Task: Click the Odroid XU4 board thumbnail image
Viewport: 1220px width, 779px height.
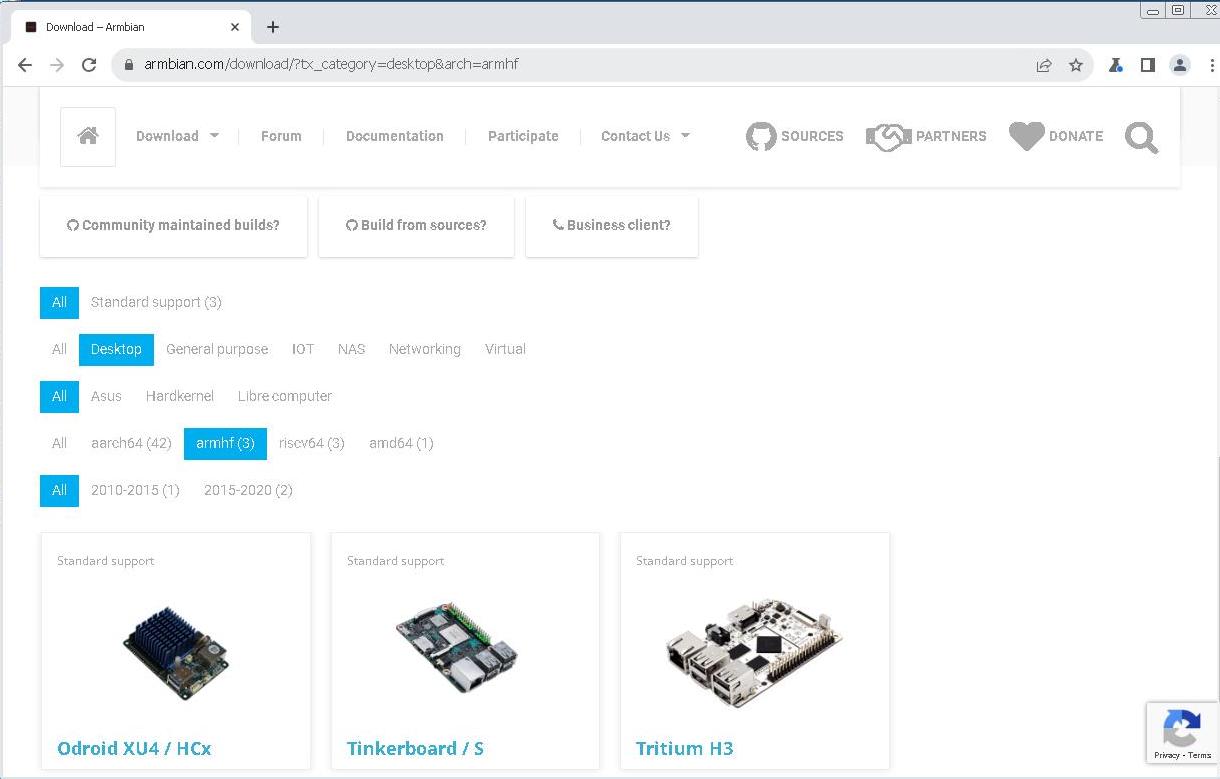Action: point(176,652)
